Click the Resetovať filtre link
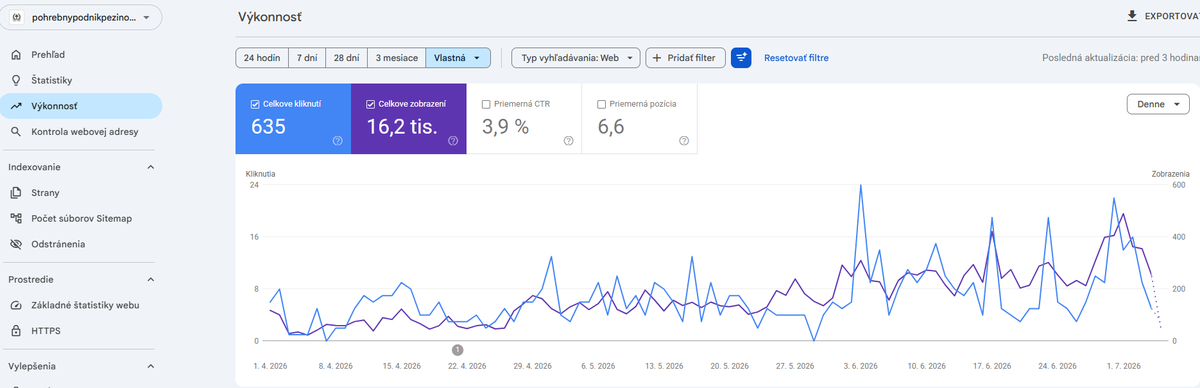The image size is (1200, 388). (x=796, y=58)
